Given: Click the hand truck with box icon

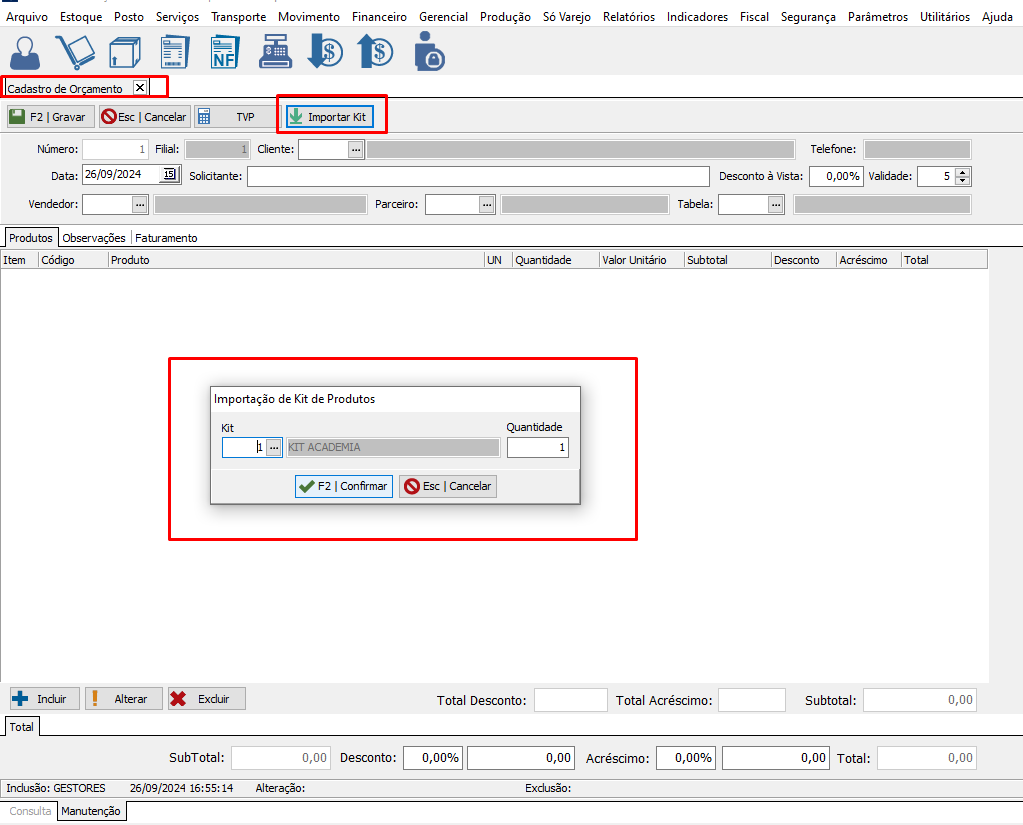Looking at the screenshot, I should [x=74, y=51].
